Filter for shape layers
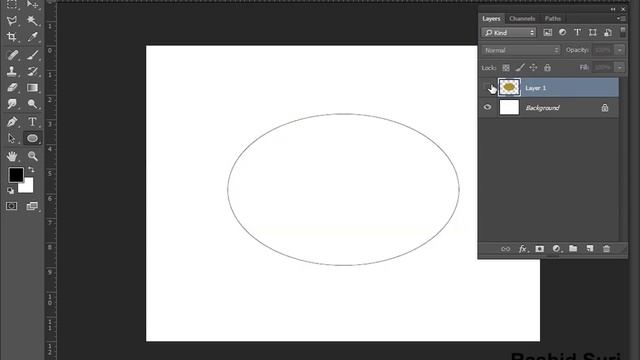640x360 pixels. pyautogui.click(x=593, y=33)
